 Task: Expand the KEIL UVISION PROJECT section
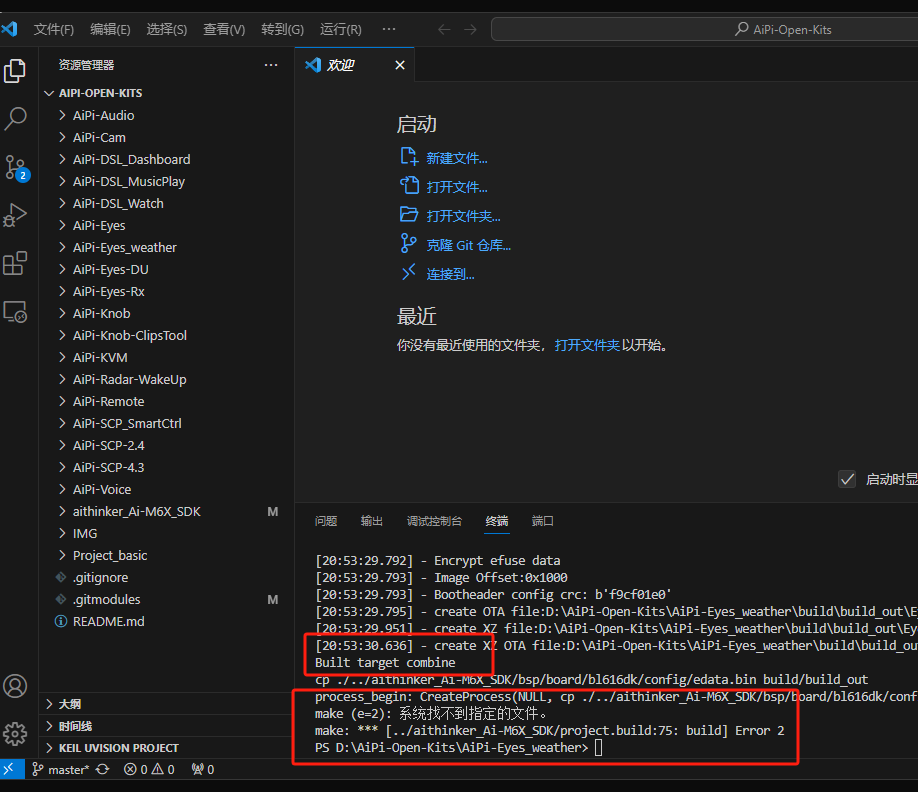click(x=49, y=748)
